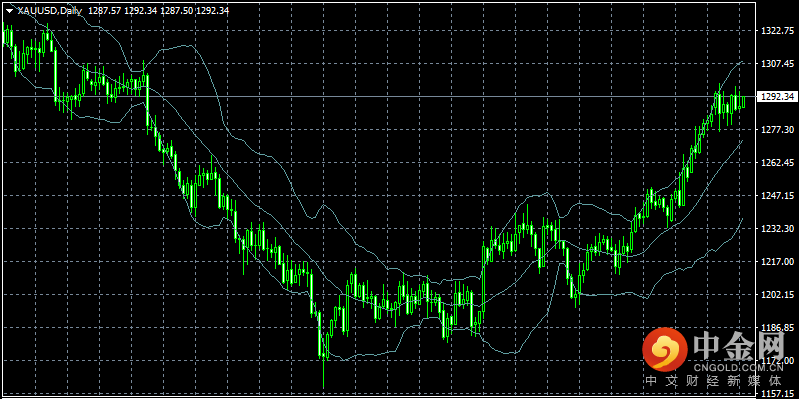Click the horizontal current price line

click(x=378, y=96)
